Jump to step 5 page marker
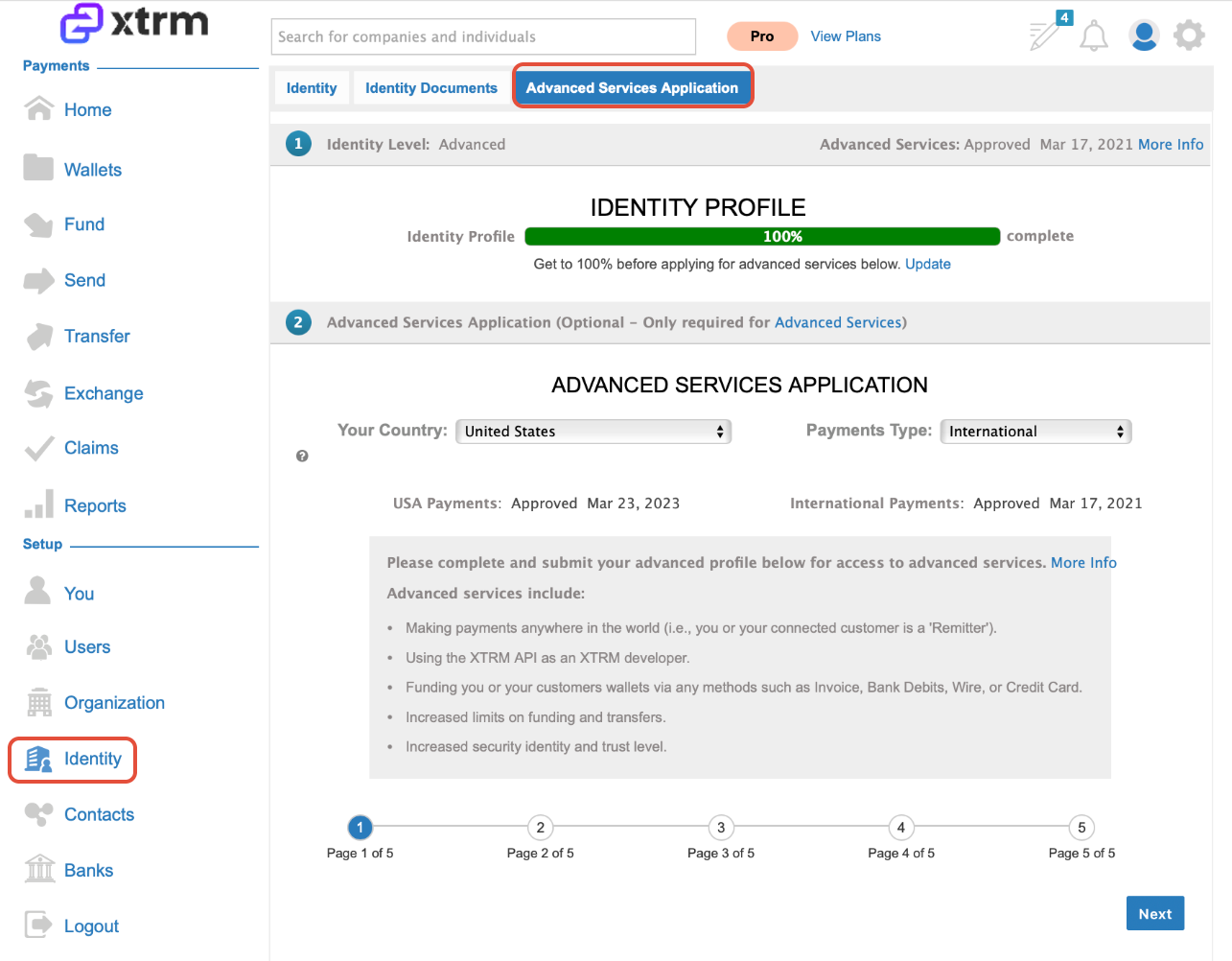Screen dimensions: 1232x961 click(x=1081, y=827)
